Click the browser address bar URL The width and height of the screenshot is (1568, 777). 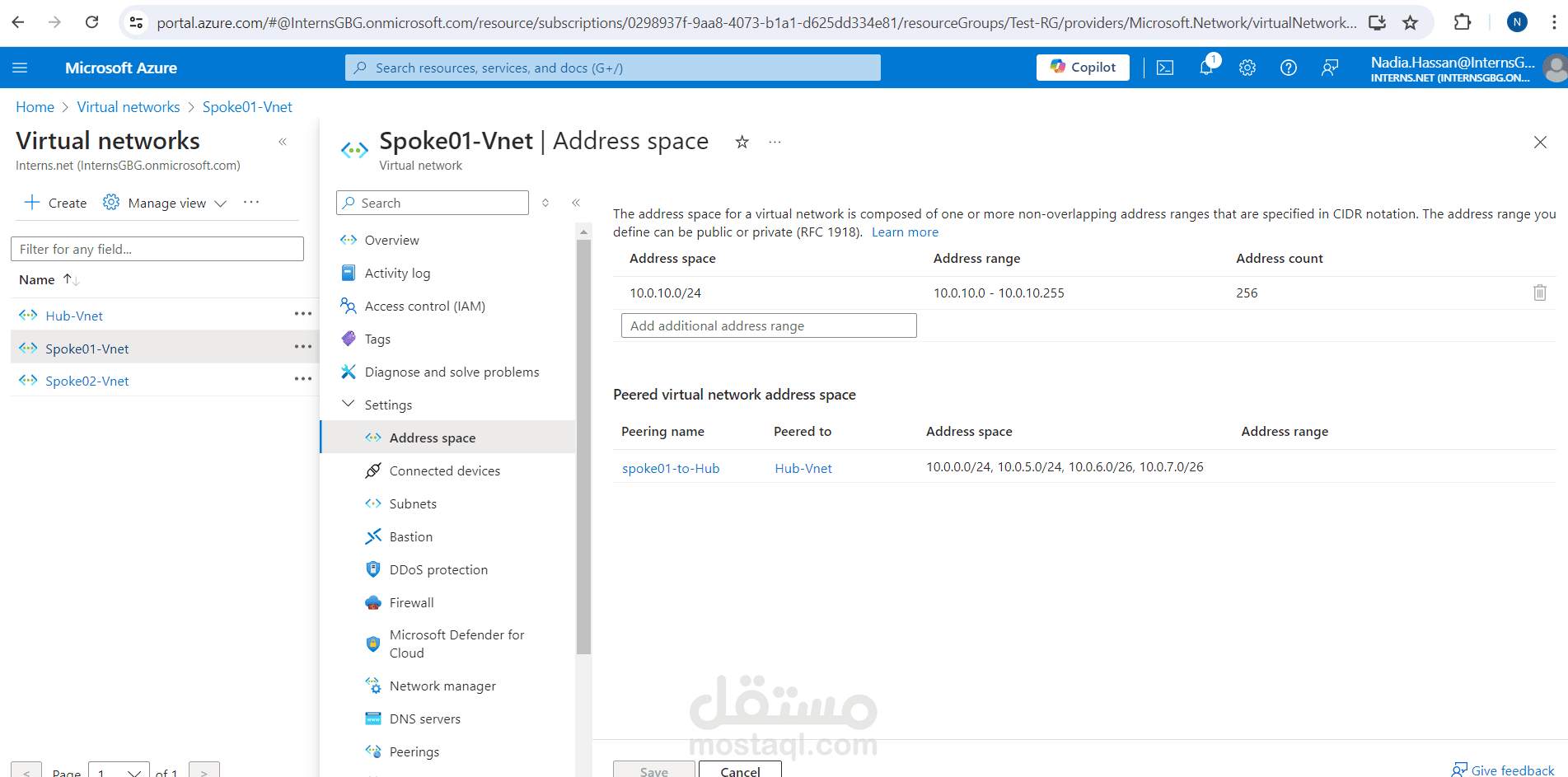[756, 22]
